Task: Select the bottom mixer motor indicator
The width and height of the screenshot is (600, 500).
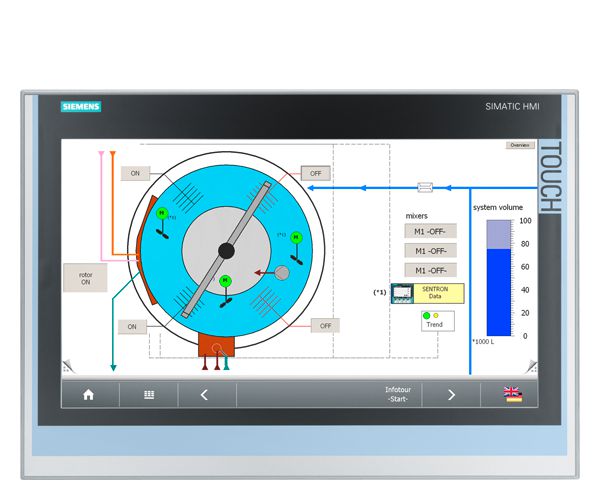Action: (x=225, y=281)
